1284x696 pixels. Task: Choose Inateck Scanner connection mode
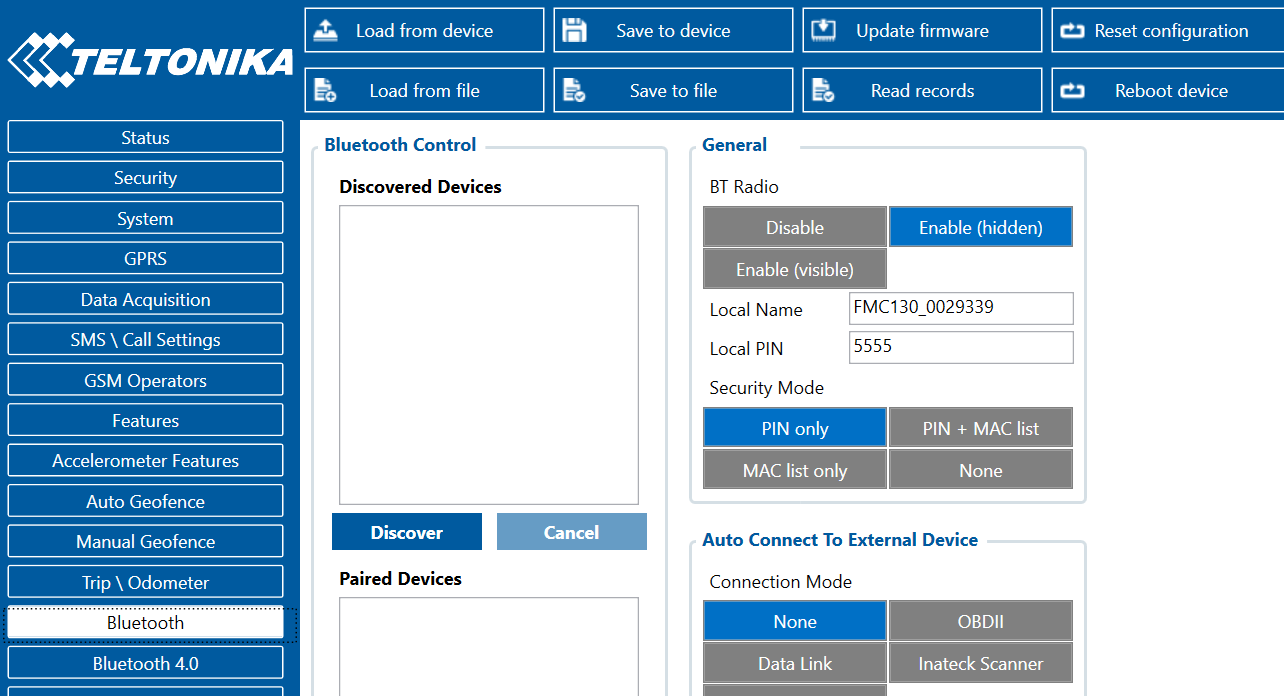[980, 664]
